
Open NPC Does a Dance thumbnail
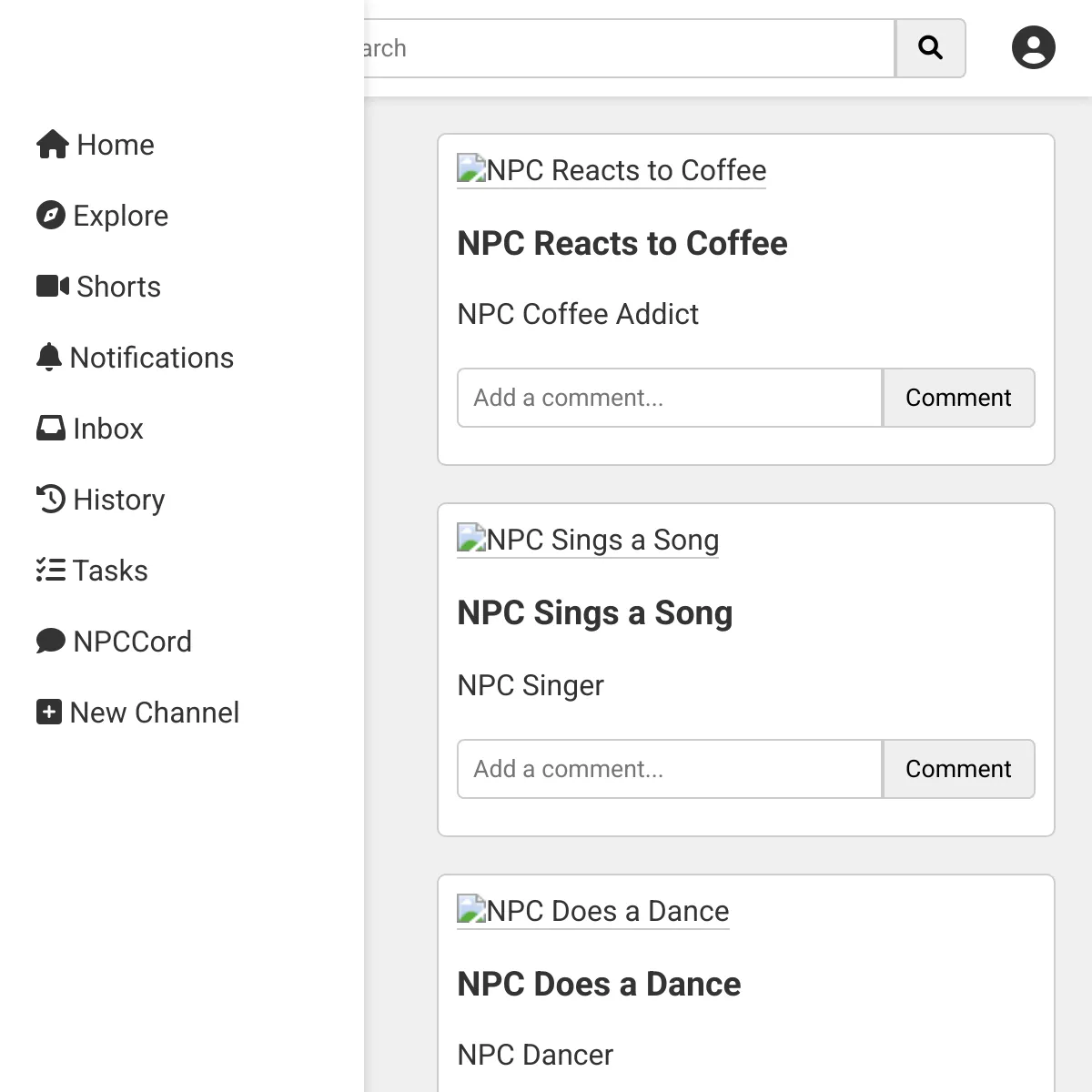pos(593,911)
